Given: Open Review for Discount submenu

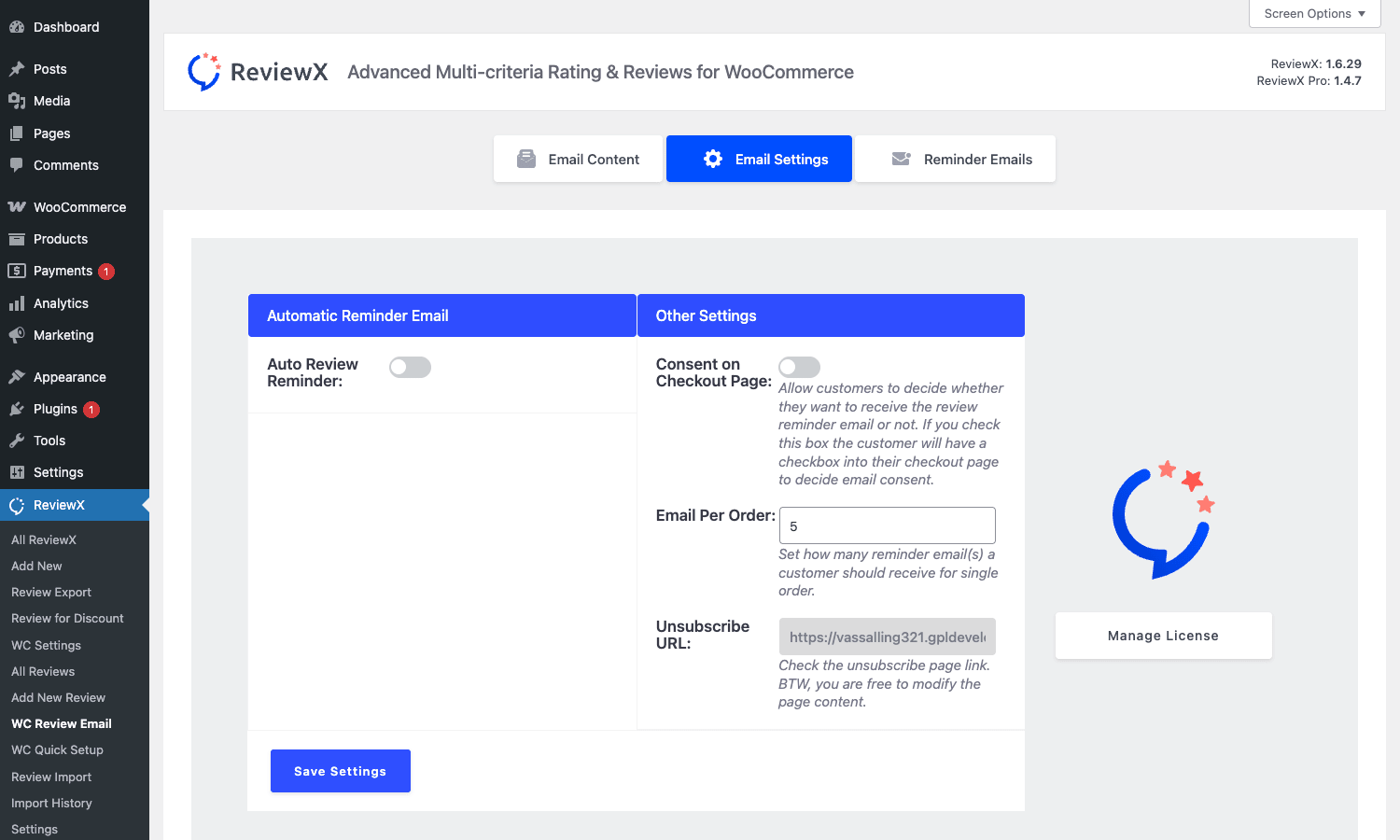Looking at the screenshot, I should point(67,618).
